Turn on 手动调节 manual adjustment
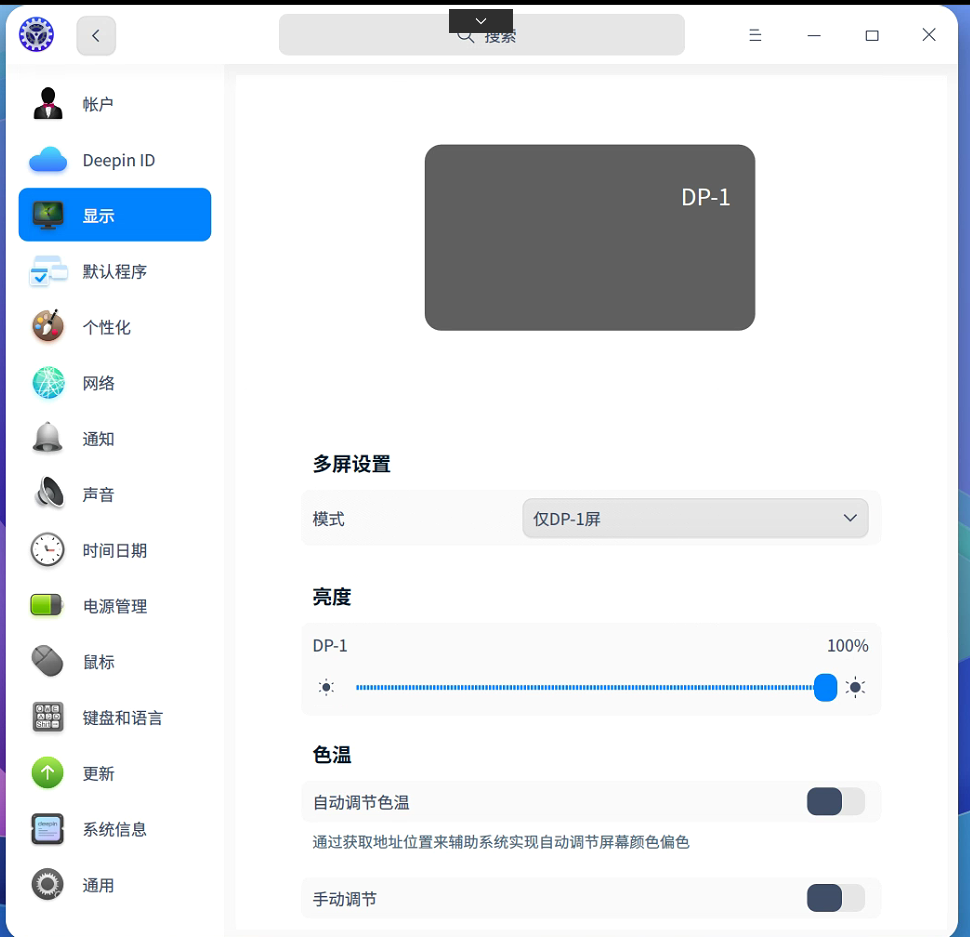Screen dimensions: 970x937 pos(835,898)
